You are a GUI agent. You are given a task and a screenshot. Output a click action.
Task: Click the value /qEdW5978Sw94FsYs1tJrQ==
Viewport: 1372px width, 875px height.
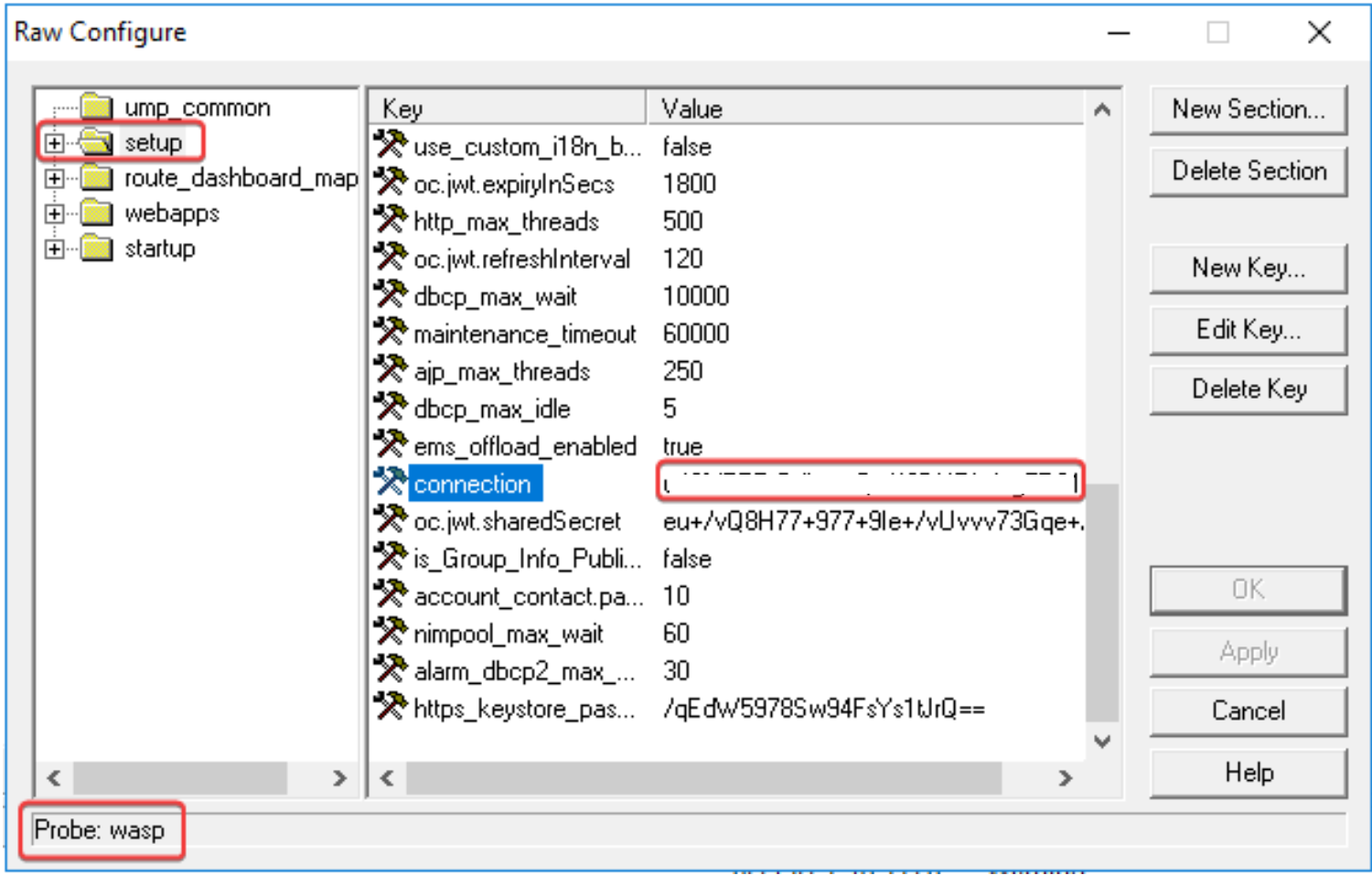pyautogui.click(x=824, y=709)
